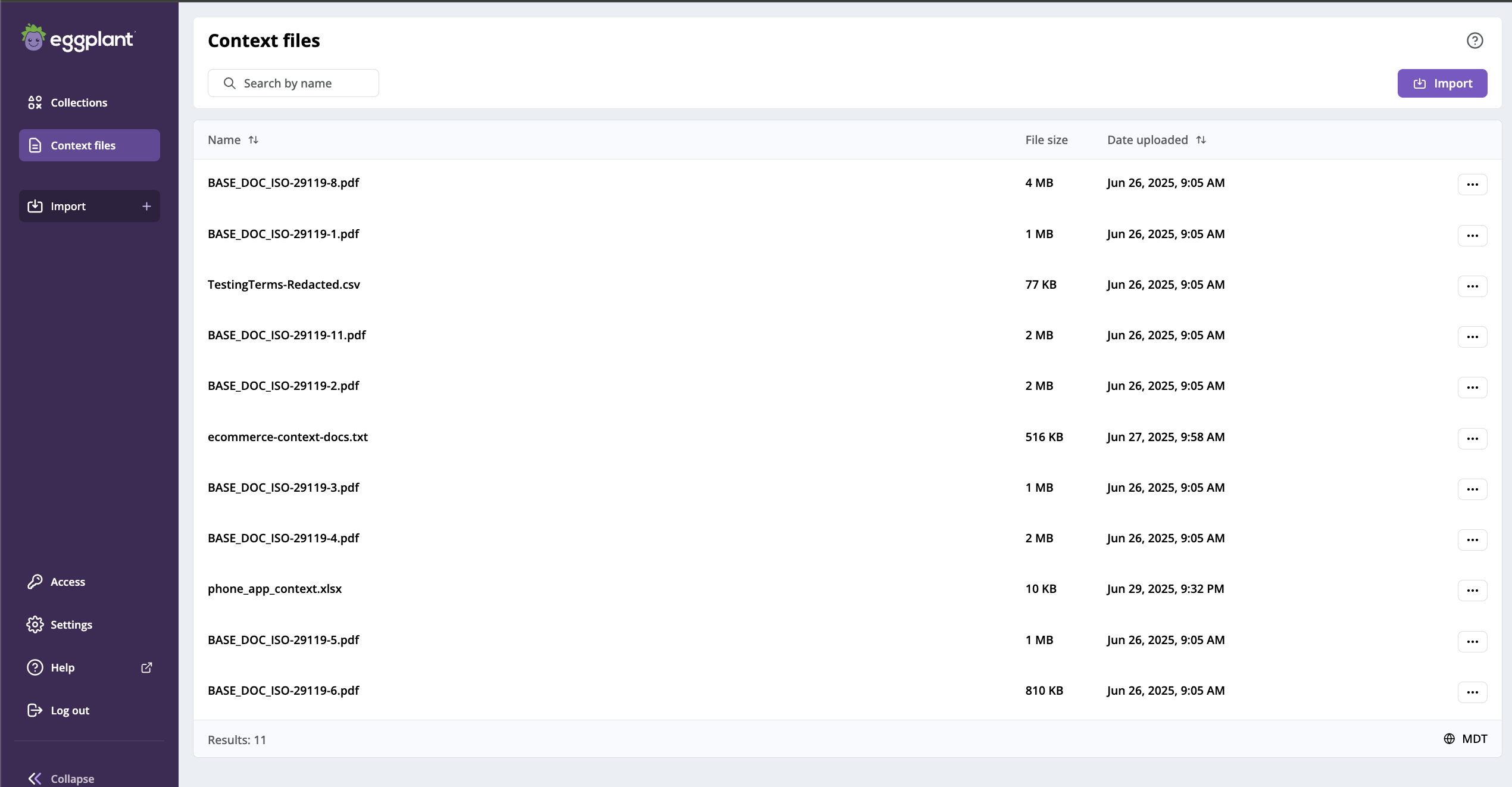Viewport: 1512px width, 787px height.
Task: Select file name BASE_DOC_ISO-29119-6.pdf
Action: tap(283, 691)
